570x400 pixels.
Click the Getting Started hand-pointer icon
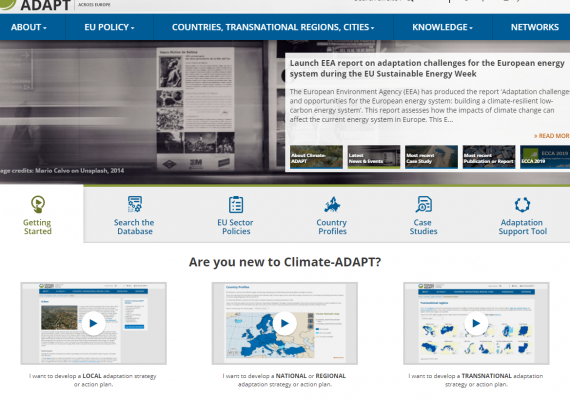click(x=38, y=204)
